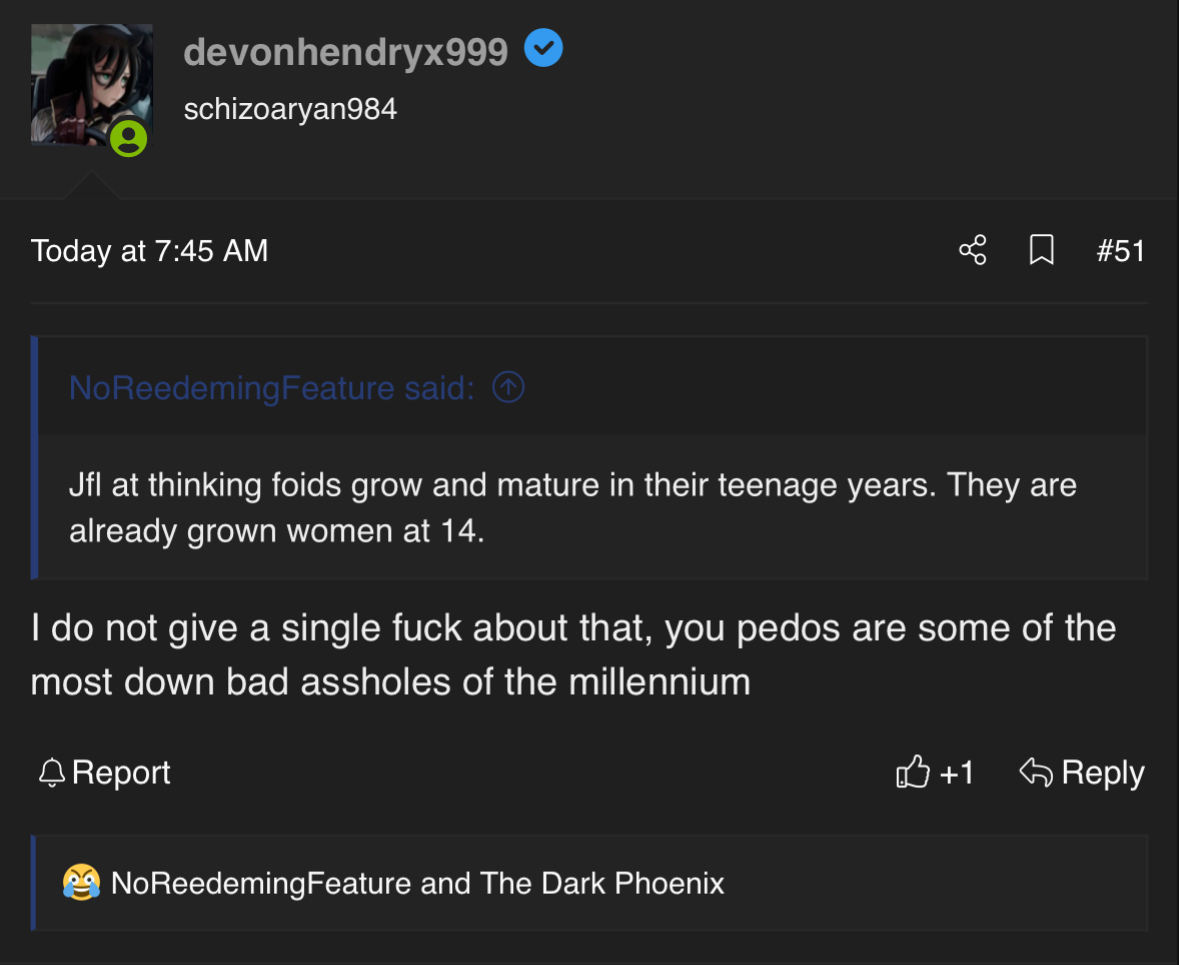This screenshot has width=1179, height=965.
Task: Click the share icon in post header
Action: (x=972, y=250)
